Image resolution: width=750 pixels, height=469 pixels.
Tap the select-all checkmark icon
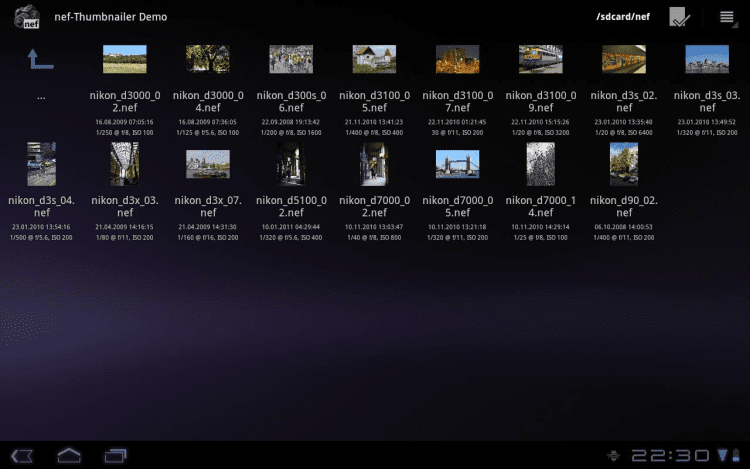[x=679, y=17]
